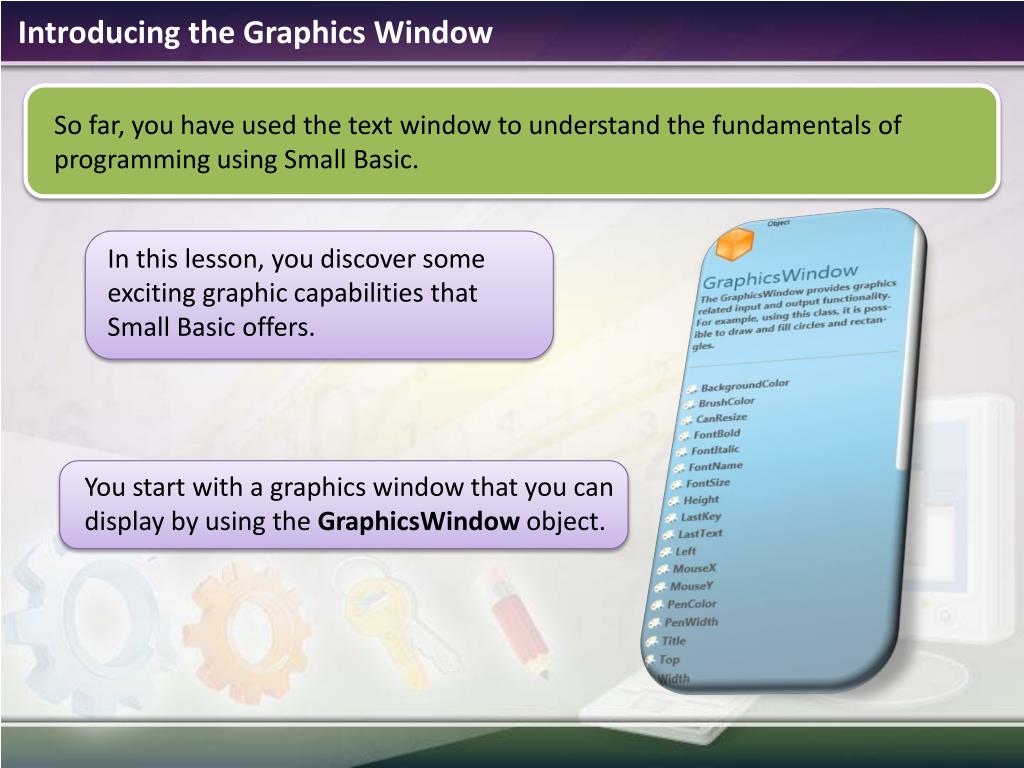Select the PenColor property text
The height and width of the screenshot is (768, 1024).
(x=692, y=604)
